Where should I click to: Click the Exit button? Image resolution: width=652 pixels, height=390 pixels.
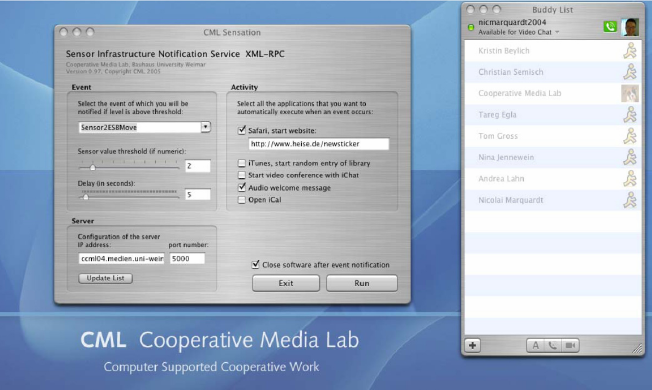[x=286, y=283]
